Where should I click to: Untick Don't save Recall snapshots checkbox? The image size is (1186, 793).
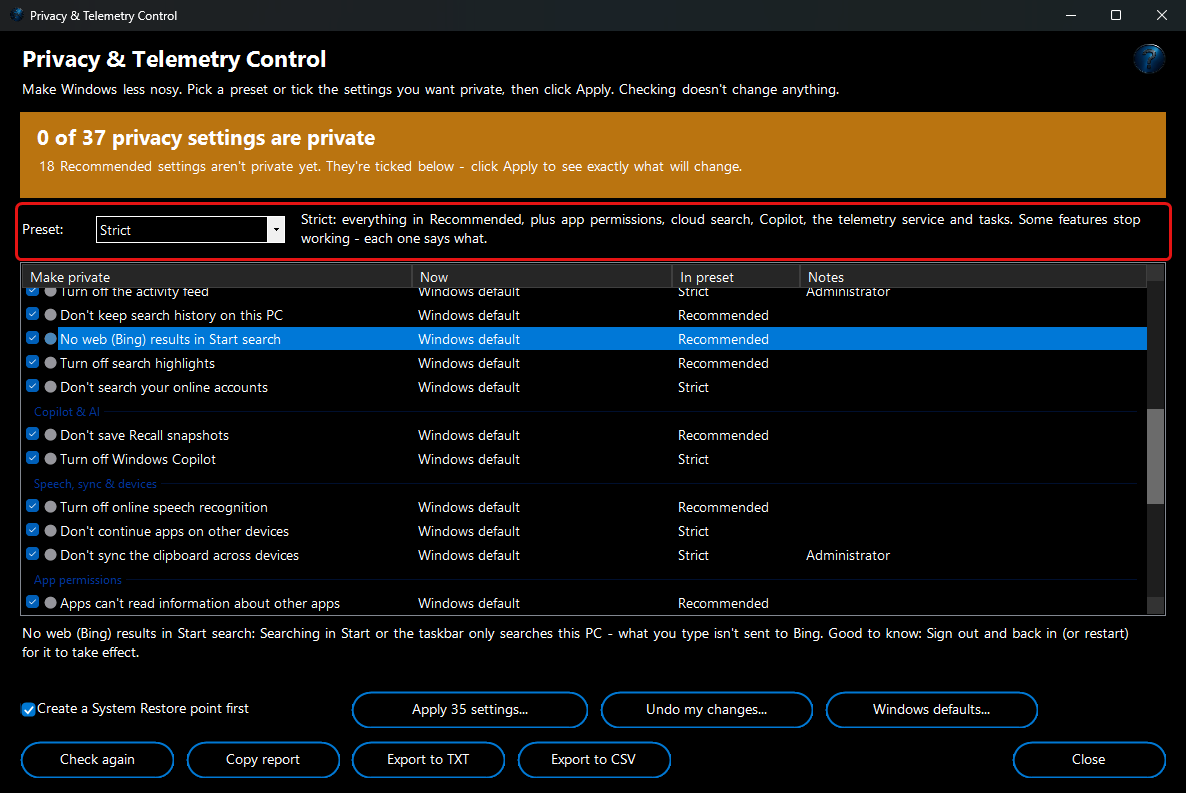click(x=33, y=434)
